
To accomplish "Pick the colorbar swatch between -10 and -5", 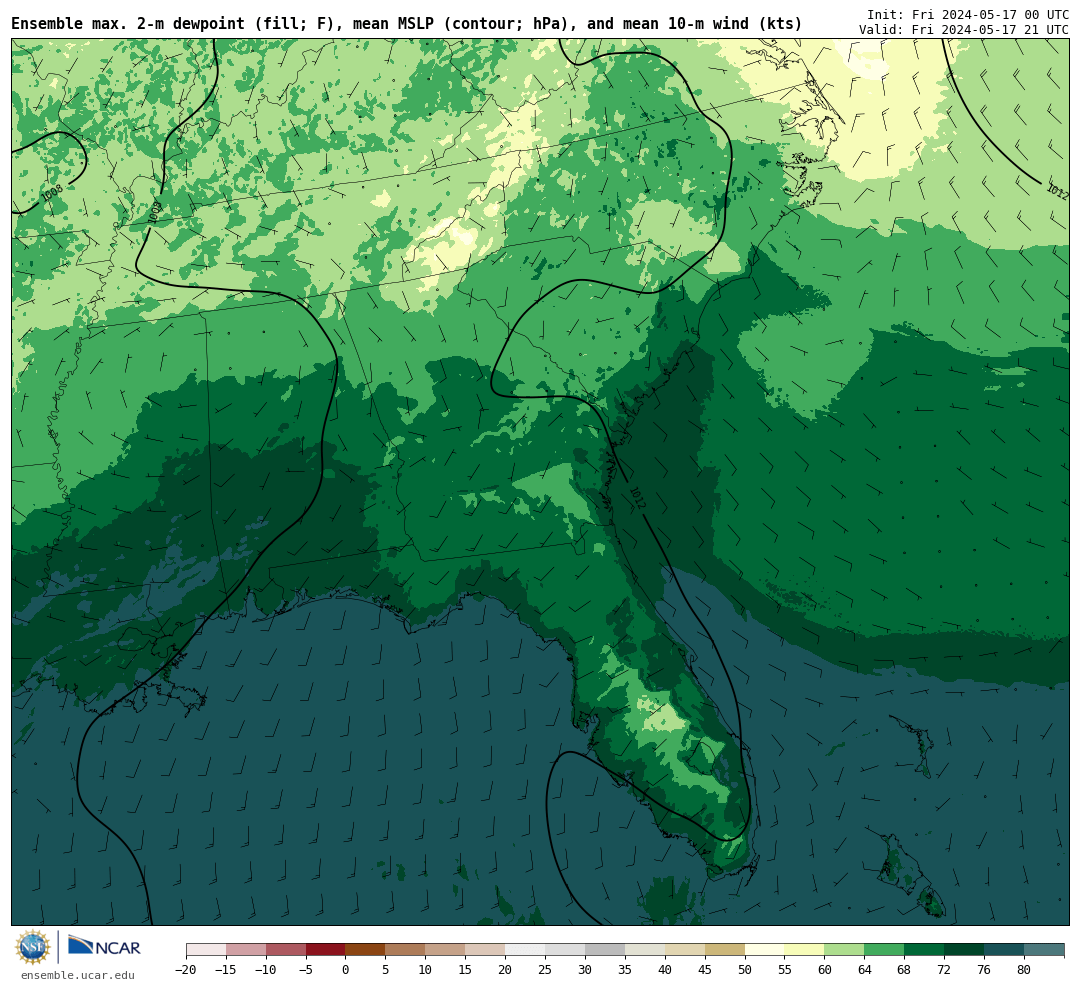I will [286, 950].
